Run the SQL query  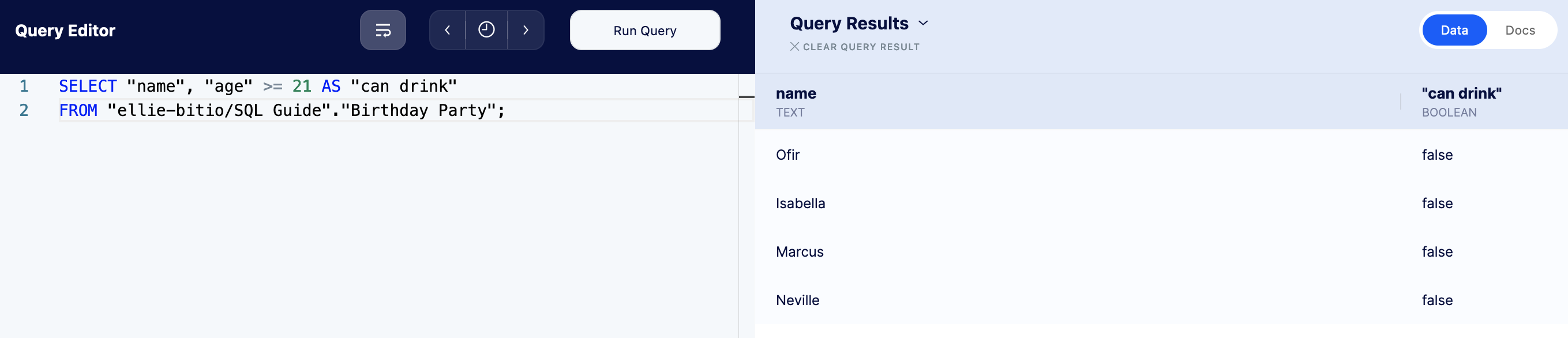[644, 30]
